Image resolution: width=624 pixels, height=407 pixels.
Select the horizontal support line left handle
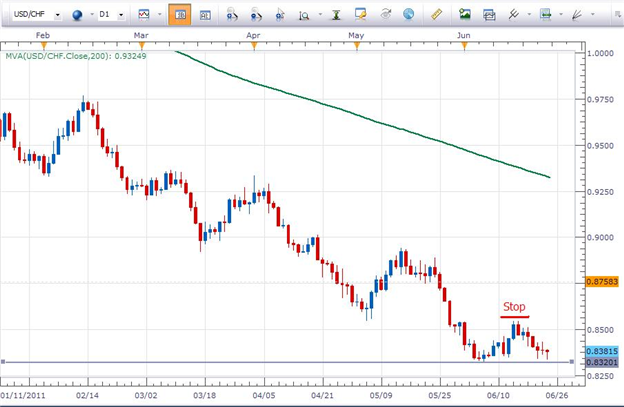[x=3, y=362]
